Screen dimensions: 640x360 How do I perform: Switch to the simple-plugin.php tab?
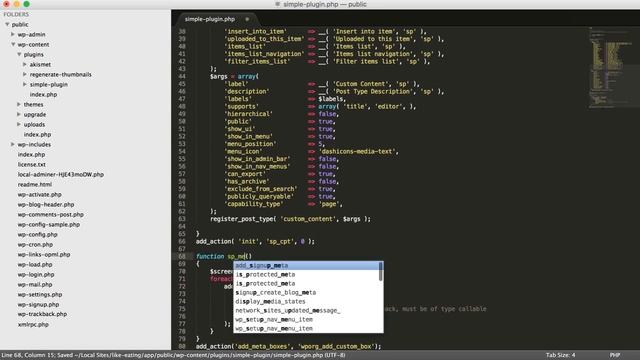tap(210, 19)
